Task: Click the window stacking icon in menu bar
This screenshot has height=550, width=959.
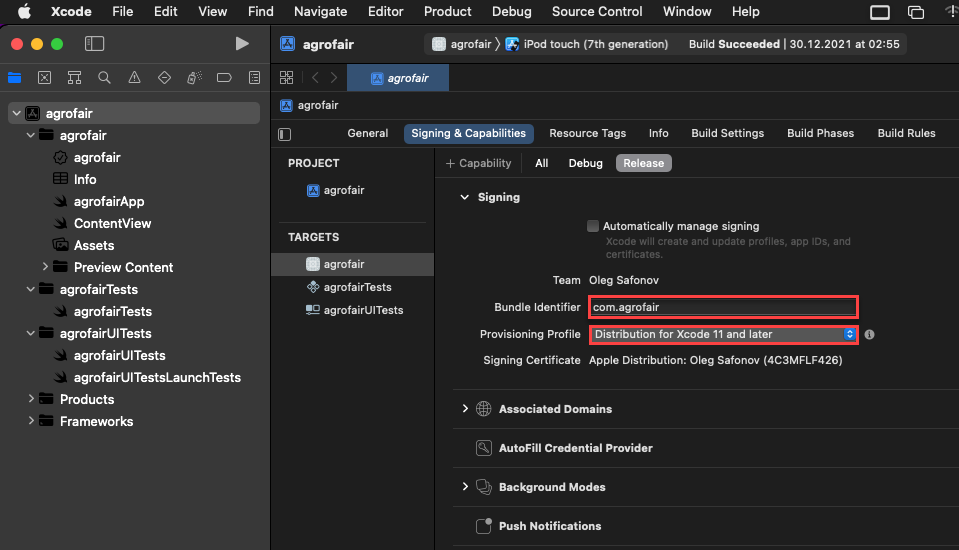Action: coord(916,12)
